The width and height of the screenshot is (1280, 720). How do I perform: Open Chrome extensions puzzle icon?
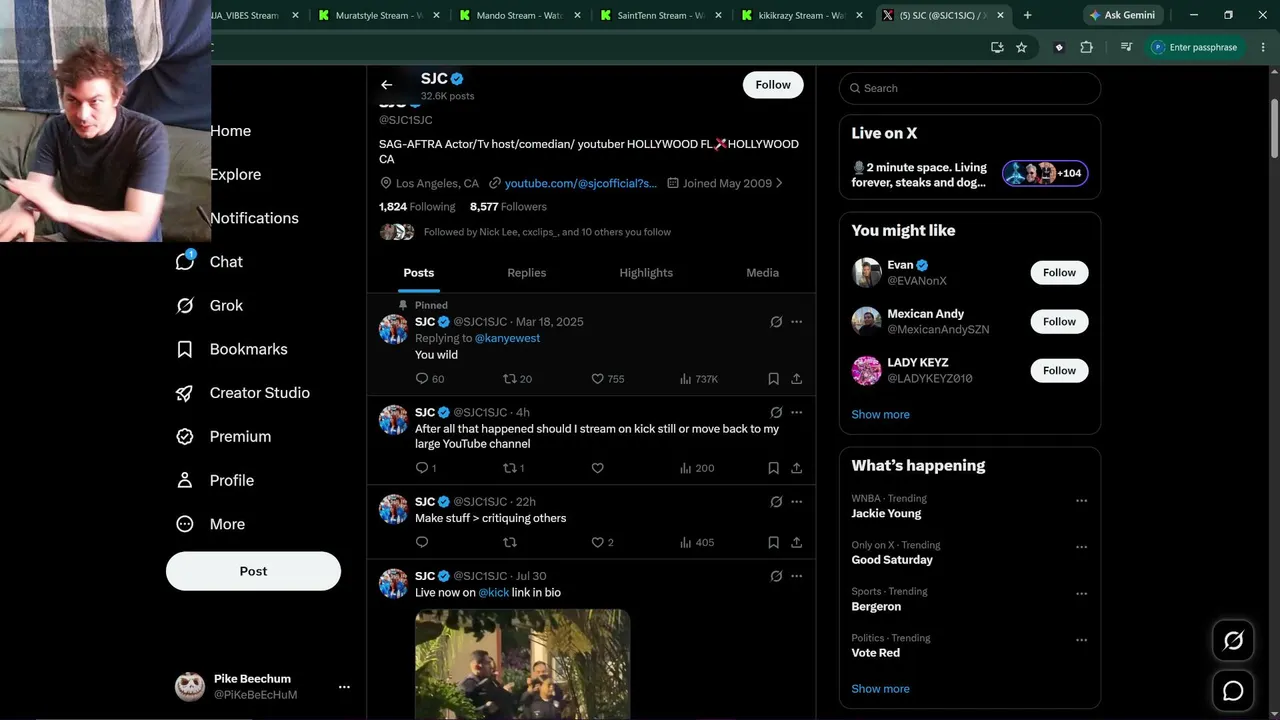1086,47
